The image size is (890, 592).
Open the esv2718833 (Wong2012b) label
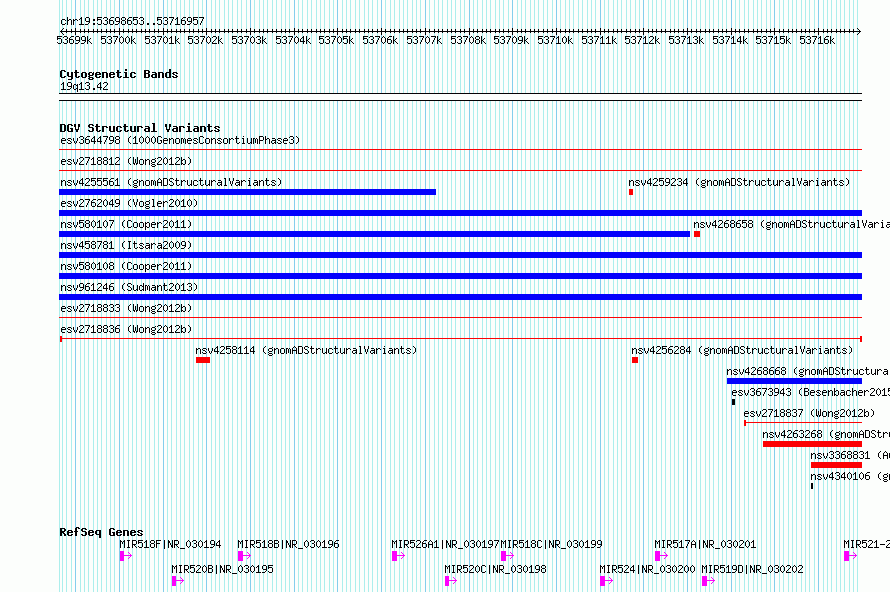tap(126, 308)
